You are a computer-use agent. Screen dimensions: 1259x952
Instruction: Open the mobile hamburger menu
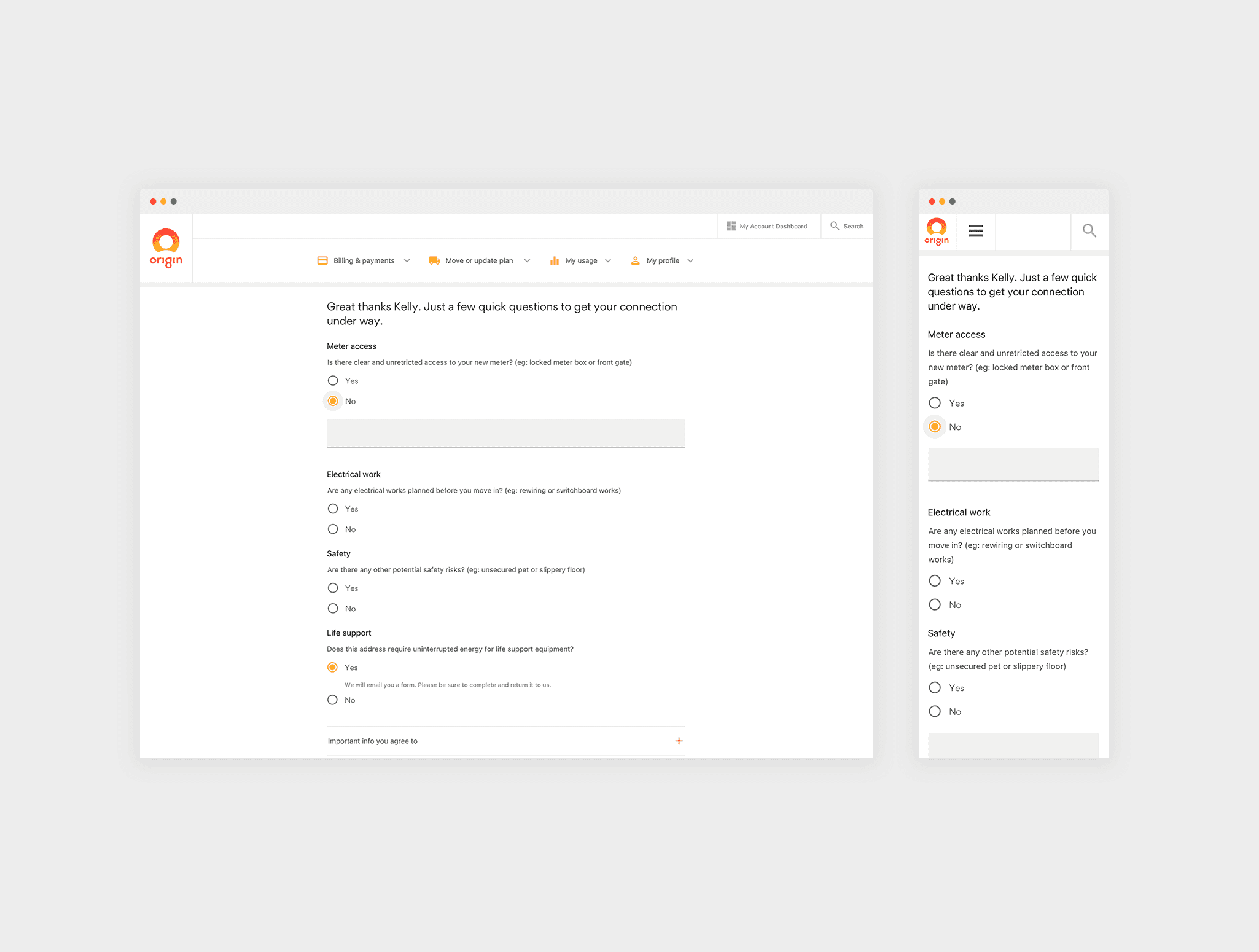pyautogui.click(x=975, y=231)
